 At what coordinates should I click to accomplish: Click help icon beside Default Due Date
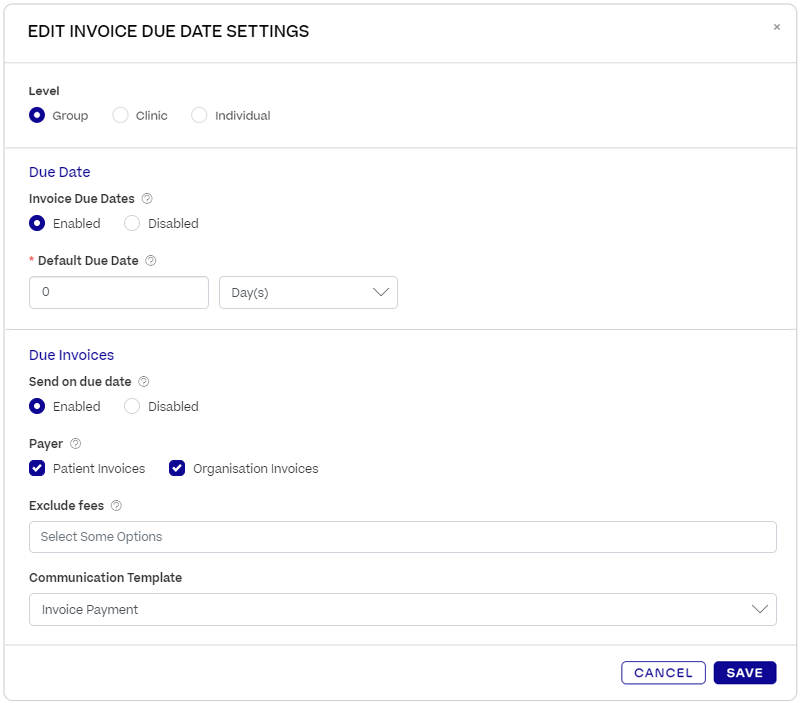151,261
